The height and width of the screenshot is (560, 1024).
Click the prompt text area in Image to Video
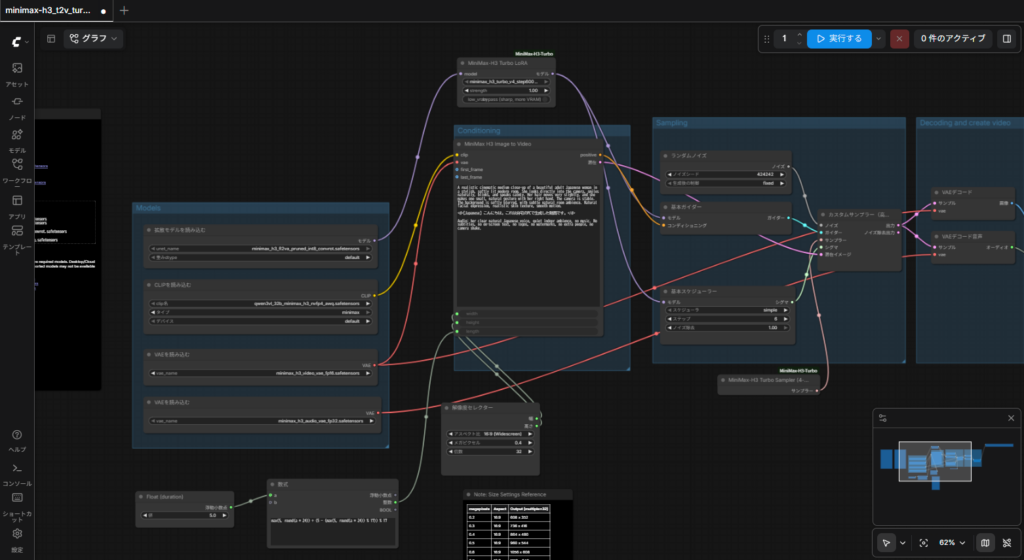528,245
